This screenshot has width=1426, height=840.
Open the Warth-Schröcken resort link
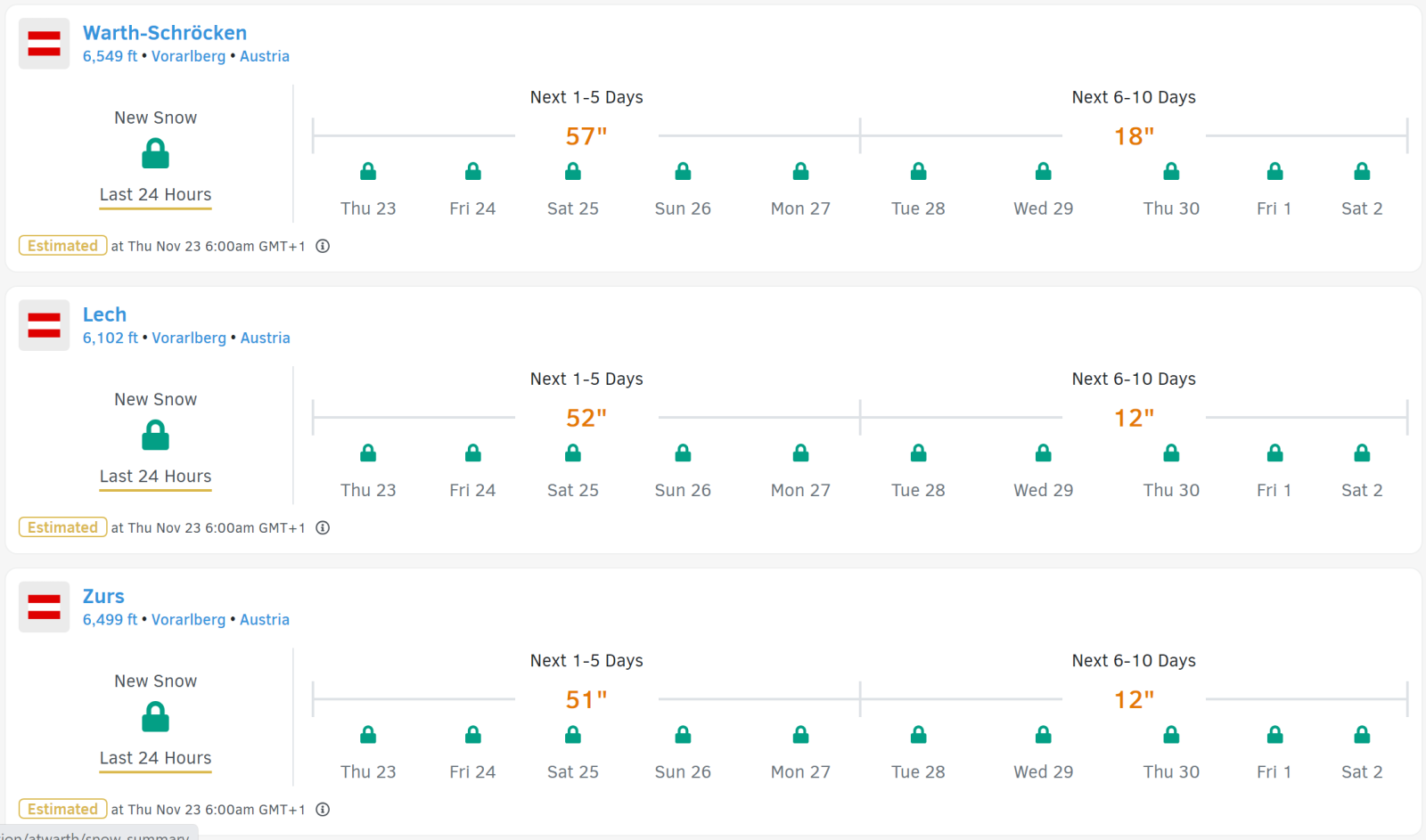(165, 33)
